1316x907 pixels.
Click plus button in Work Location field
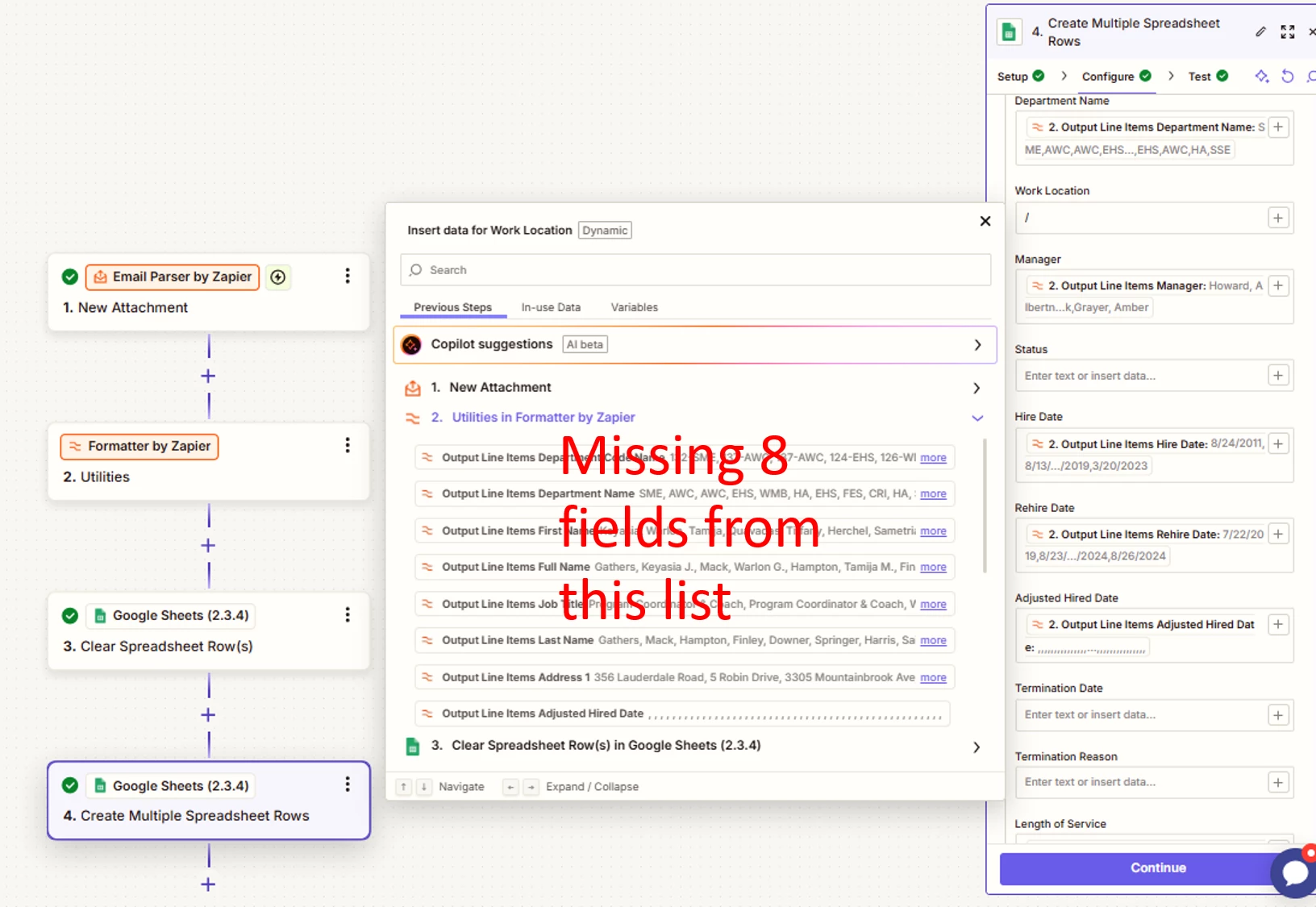pos(1278,218)
